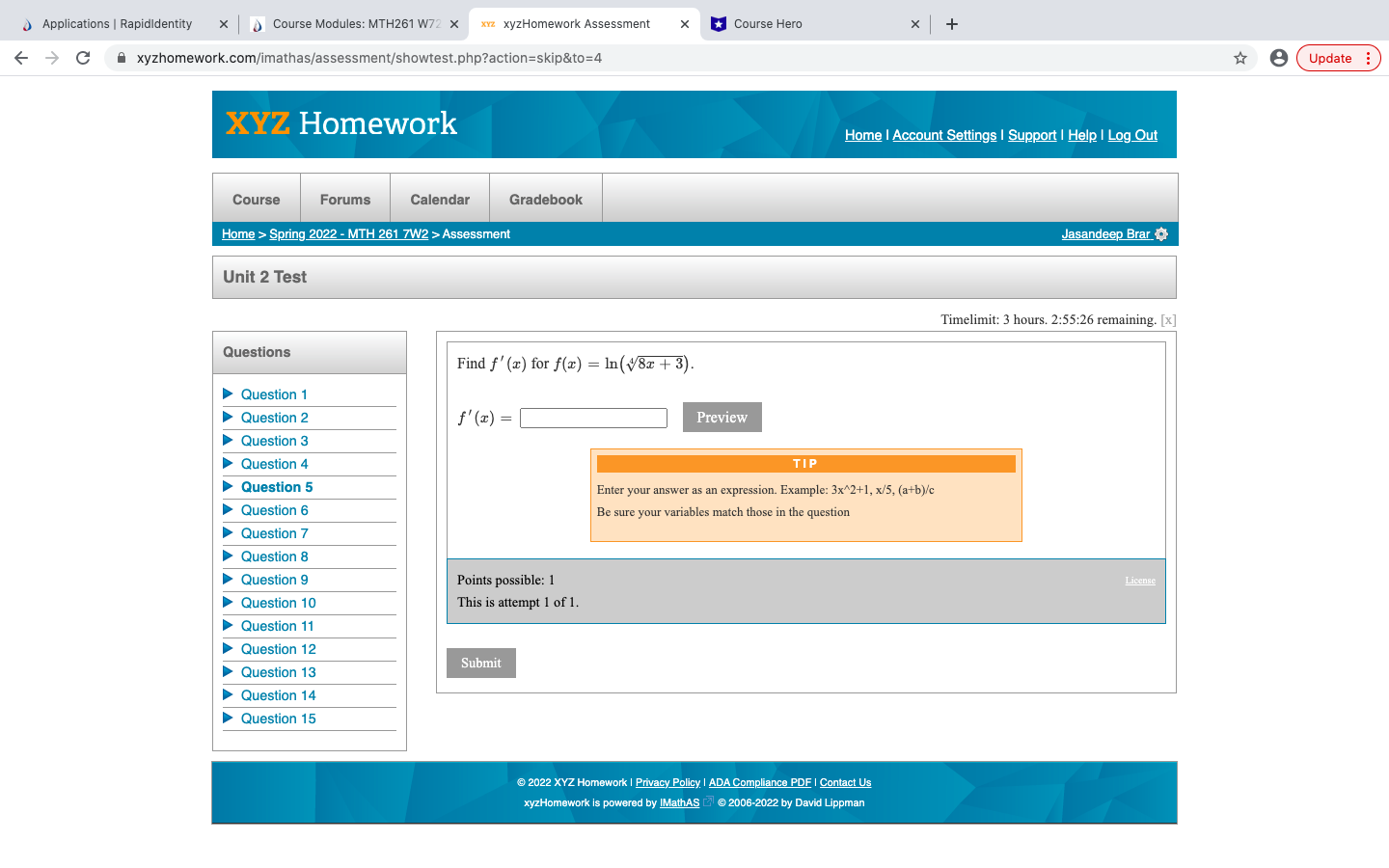This screenshot has width=1389, height=868.
Task: Click the xyzHomework favicon on the active tab
Action: coord(486,23)
